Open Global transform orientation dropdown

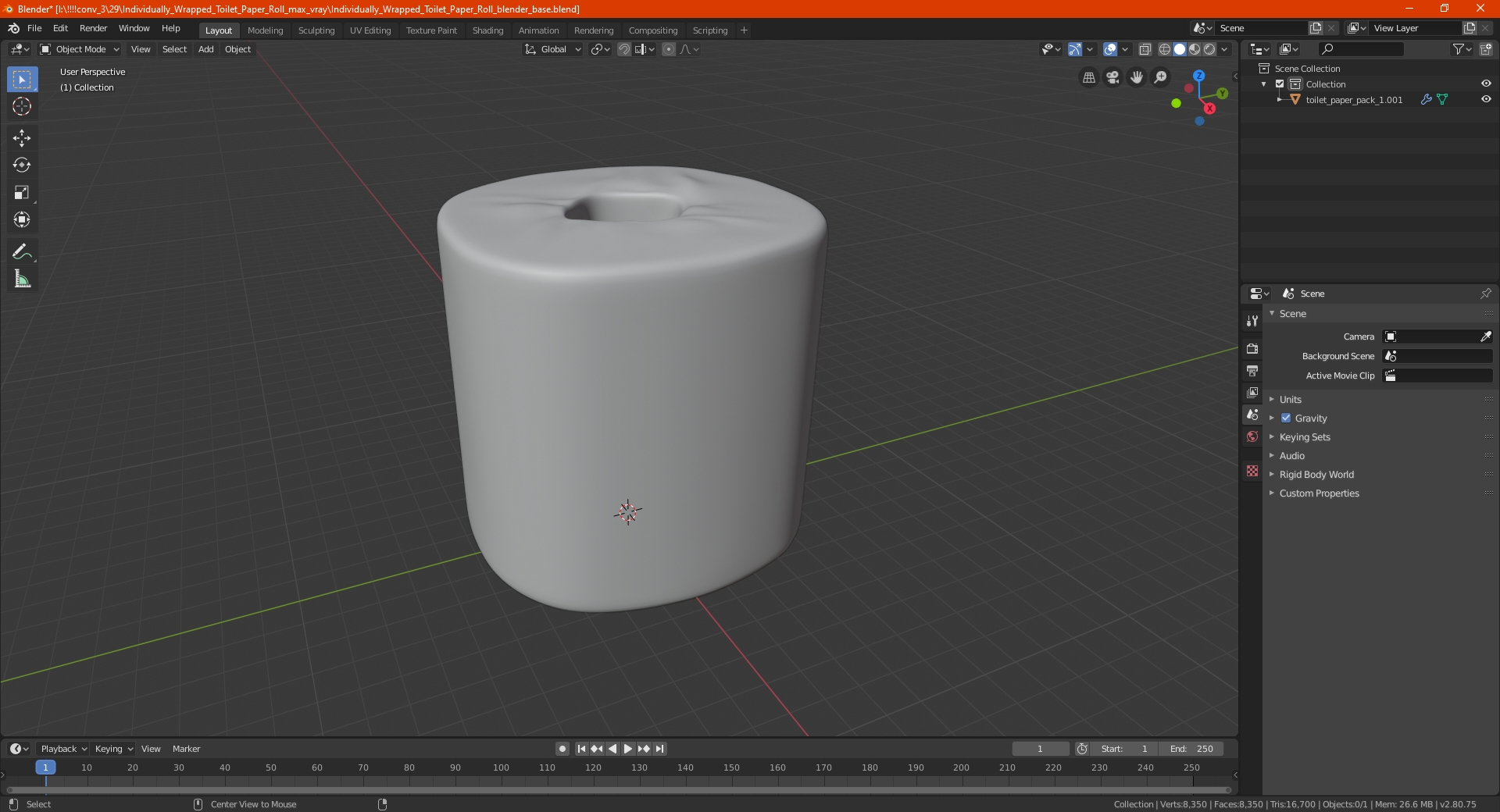click(x=553, y=49)
